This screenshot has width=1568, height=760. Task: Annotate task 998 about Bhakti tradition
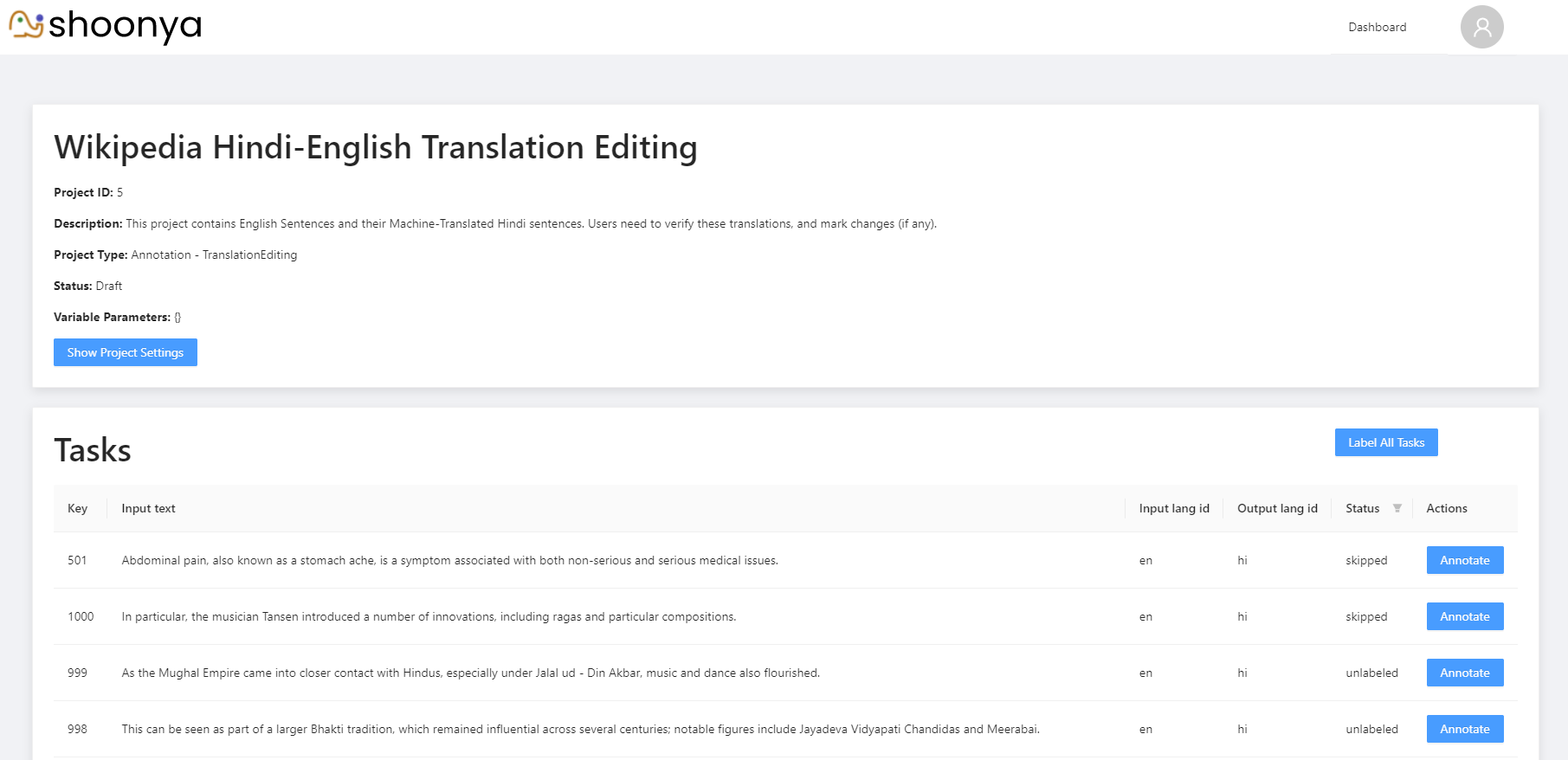point(1464,729)
